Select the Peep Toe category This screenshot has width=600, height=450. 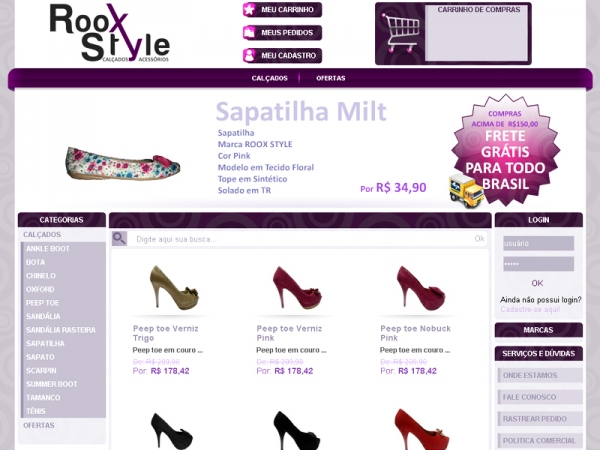pyautogui.click(x=42, y=303)
